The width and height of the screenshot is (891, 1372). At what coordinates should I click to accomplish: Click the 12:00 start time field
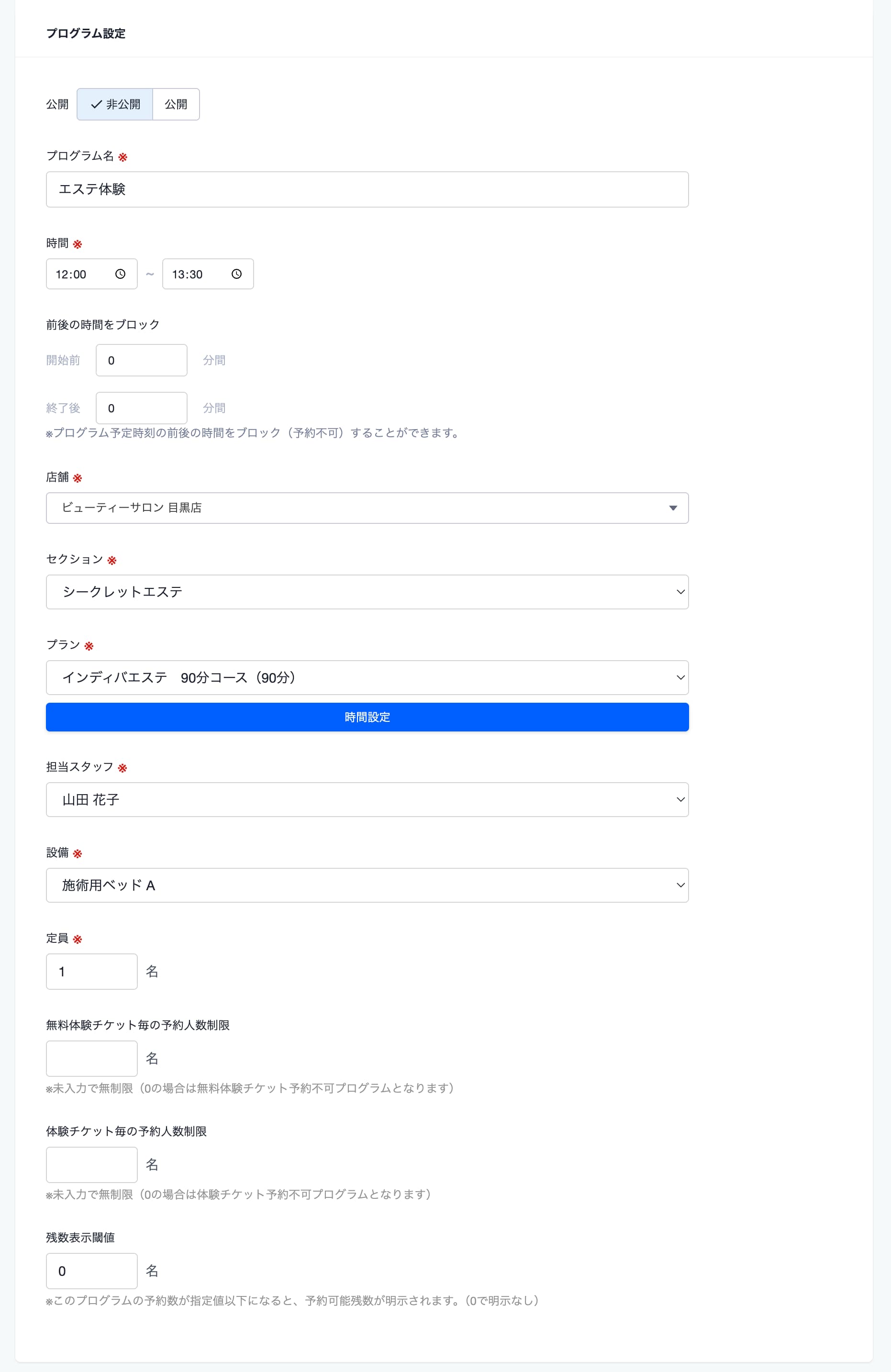coord(92,274)
